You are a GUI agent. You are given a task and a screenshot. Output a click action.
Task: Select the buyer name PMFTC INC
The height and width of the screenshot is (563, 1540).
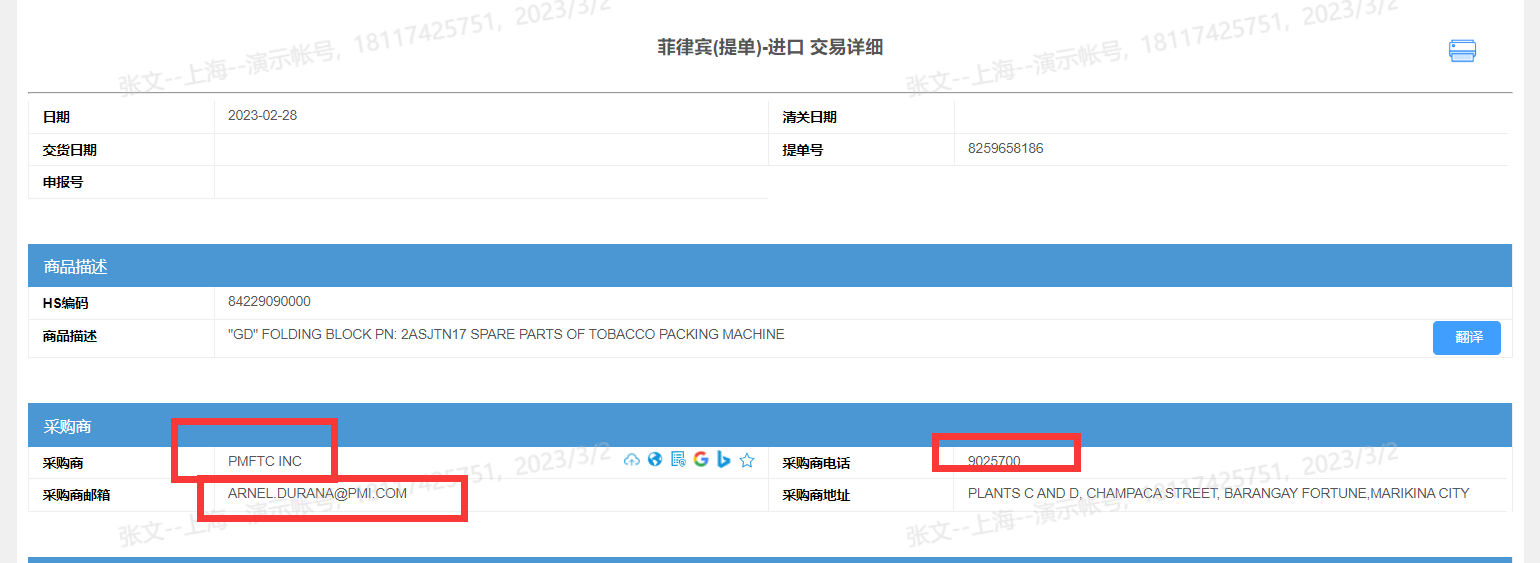click(265, 461)
